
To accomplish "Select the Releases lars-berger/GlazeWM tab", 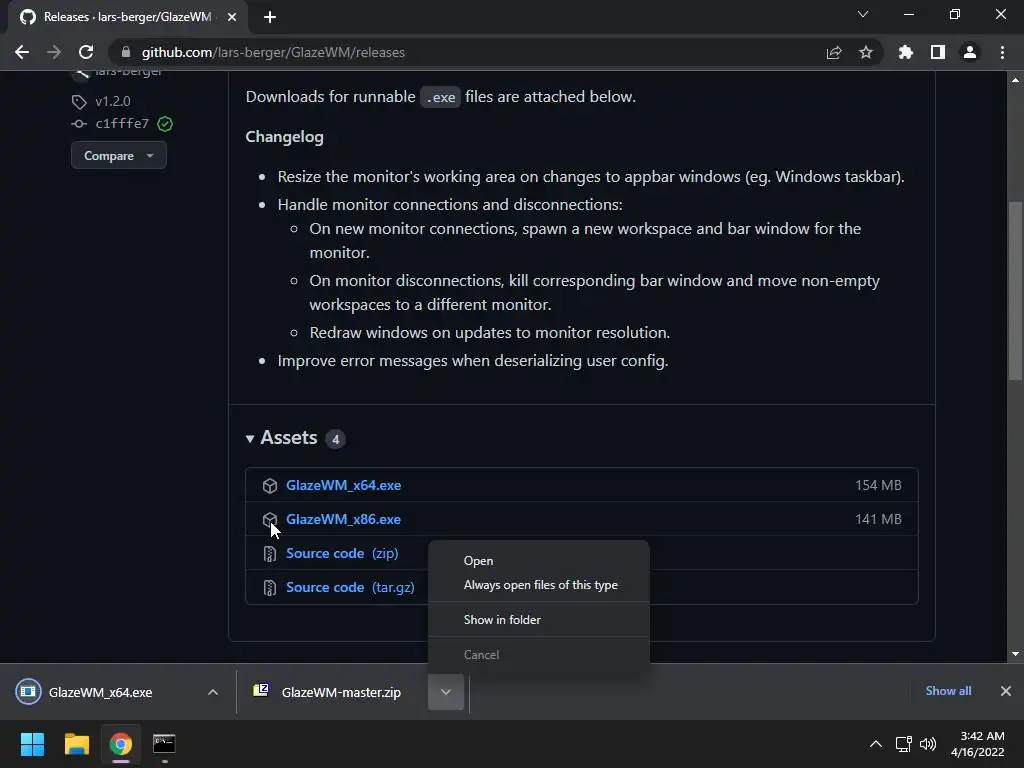I will (x=127, y=17).
